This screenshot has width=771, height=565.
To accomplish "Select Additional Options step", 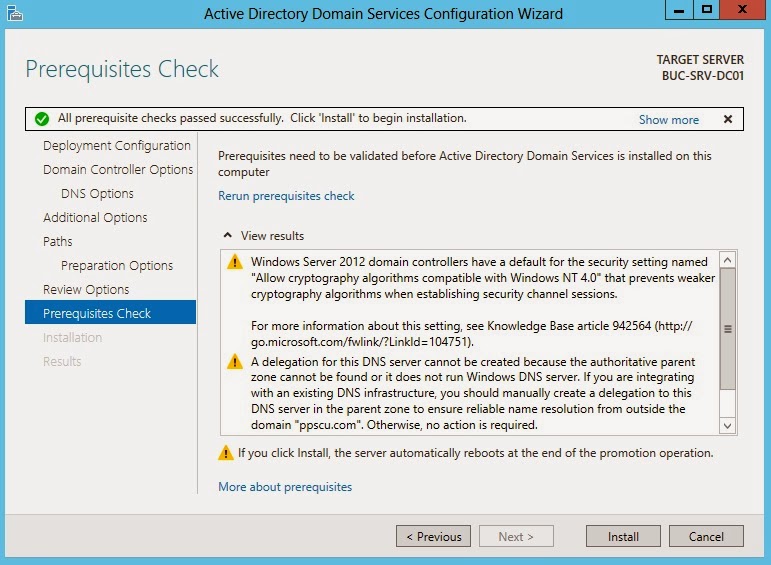I will (x=95, y=217).
